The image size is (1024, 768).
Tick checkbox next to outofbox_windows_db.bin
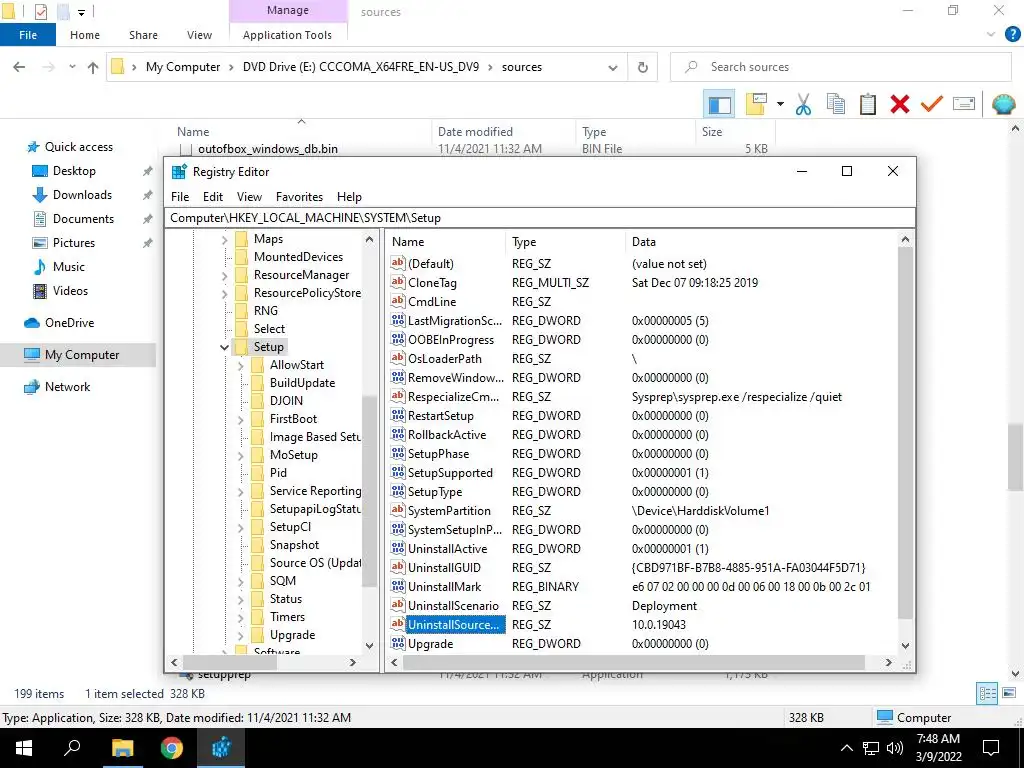coord(185,150)
